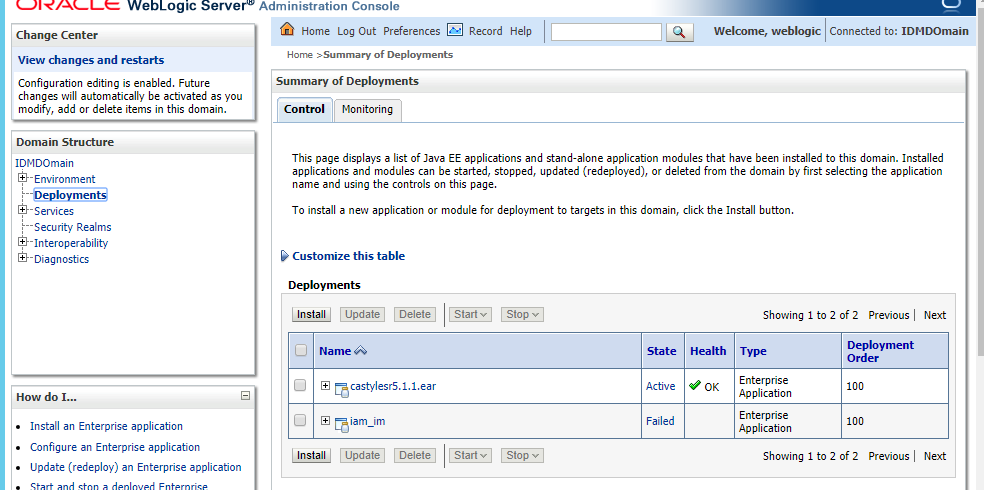The image size is (984, 490).
Task: Click the Customize this table link
Action: pos(348,256)
